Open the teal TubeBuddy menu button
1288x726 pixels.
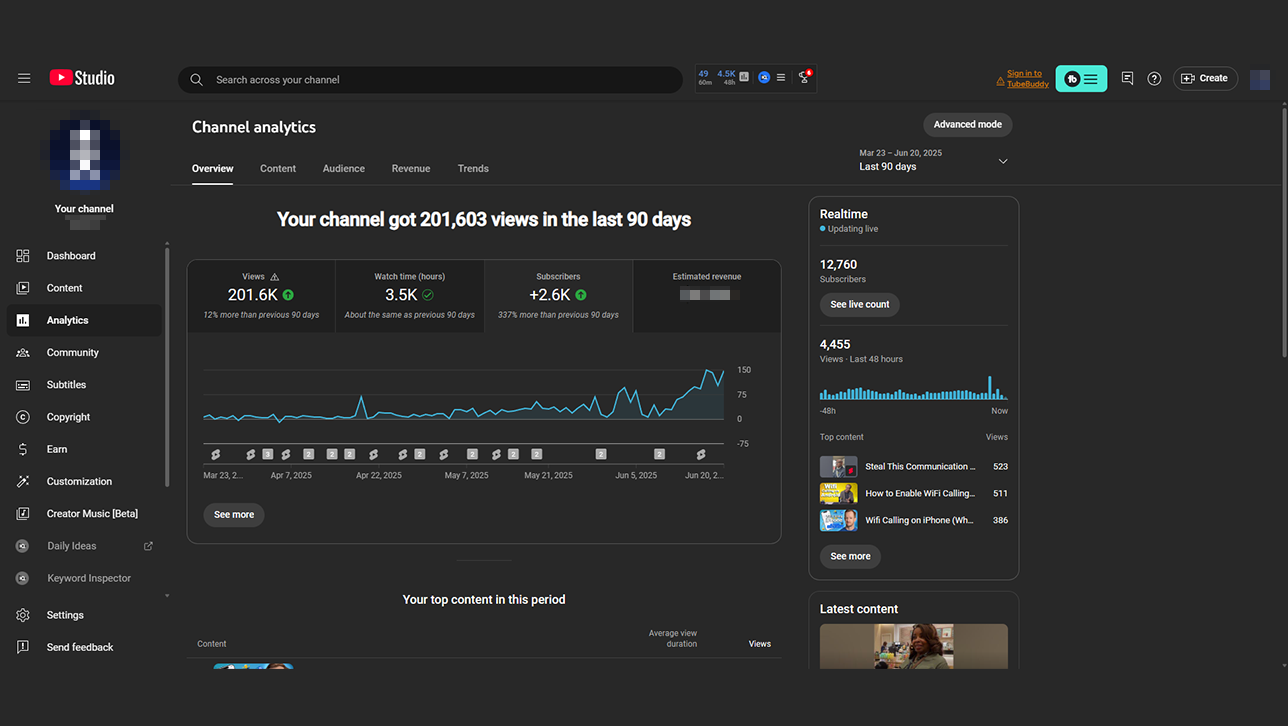tap(1081, 79)
